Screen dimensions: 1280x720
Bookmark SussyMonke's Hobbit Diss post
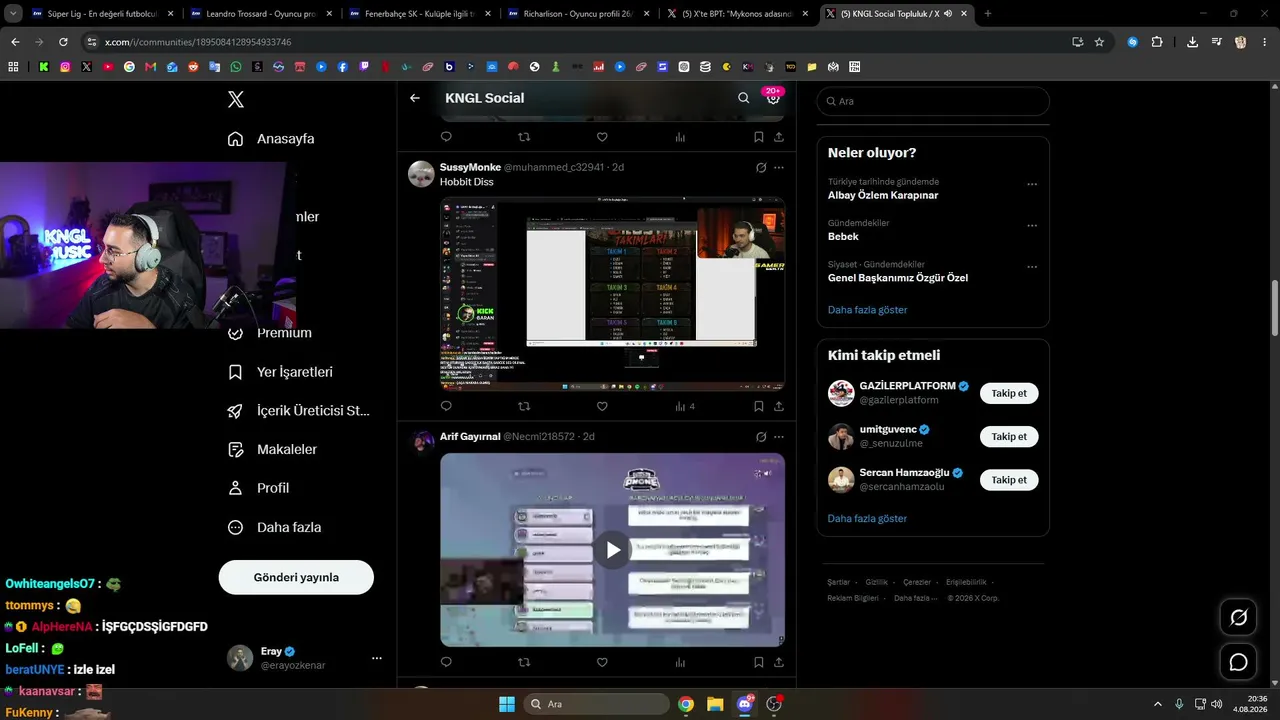tap(759, 406)
